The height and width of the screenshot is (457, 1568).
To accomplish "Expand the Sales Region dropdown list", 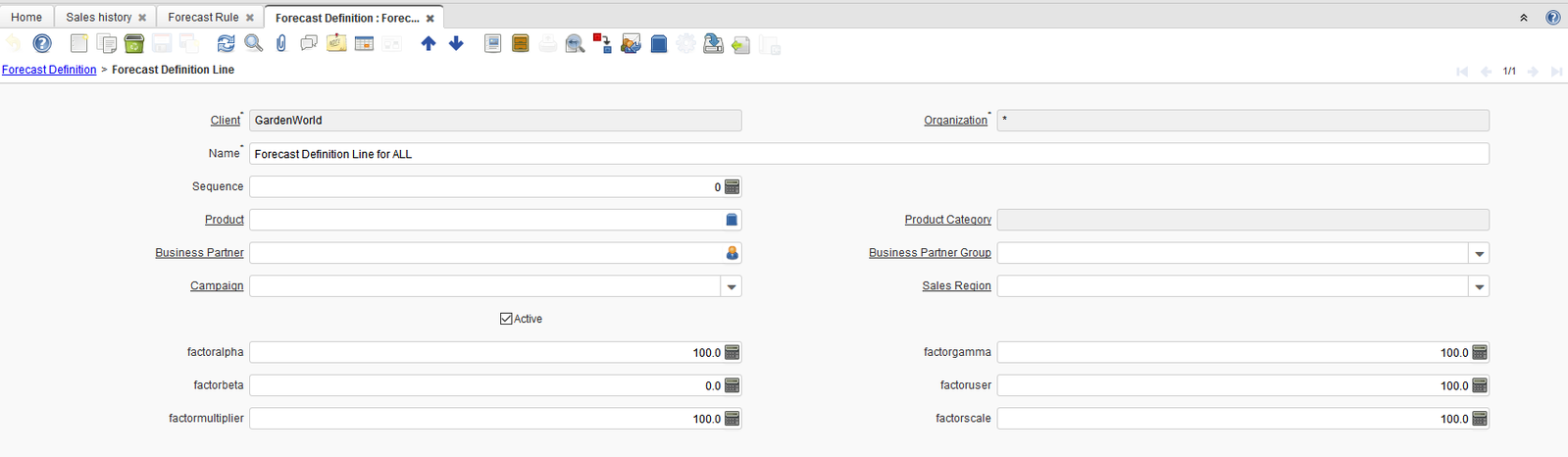I will click(x=1479, y=286).
